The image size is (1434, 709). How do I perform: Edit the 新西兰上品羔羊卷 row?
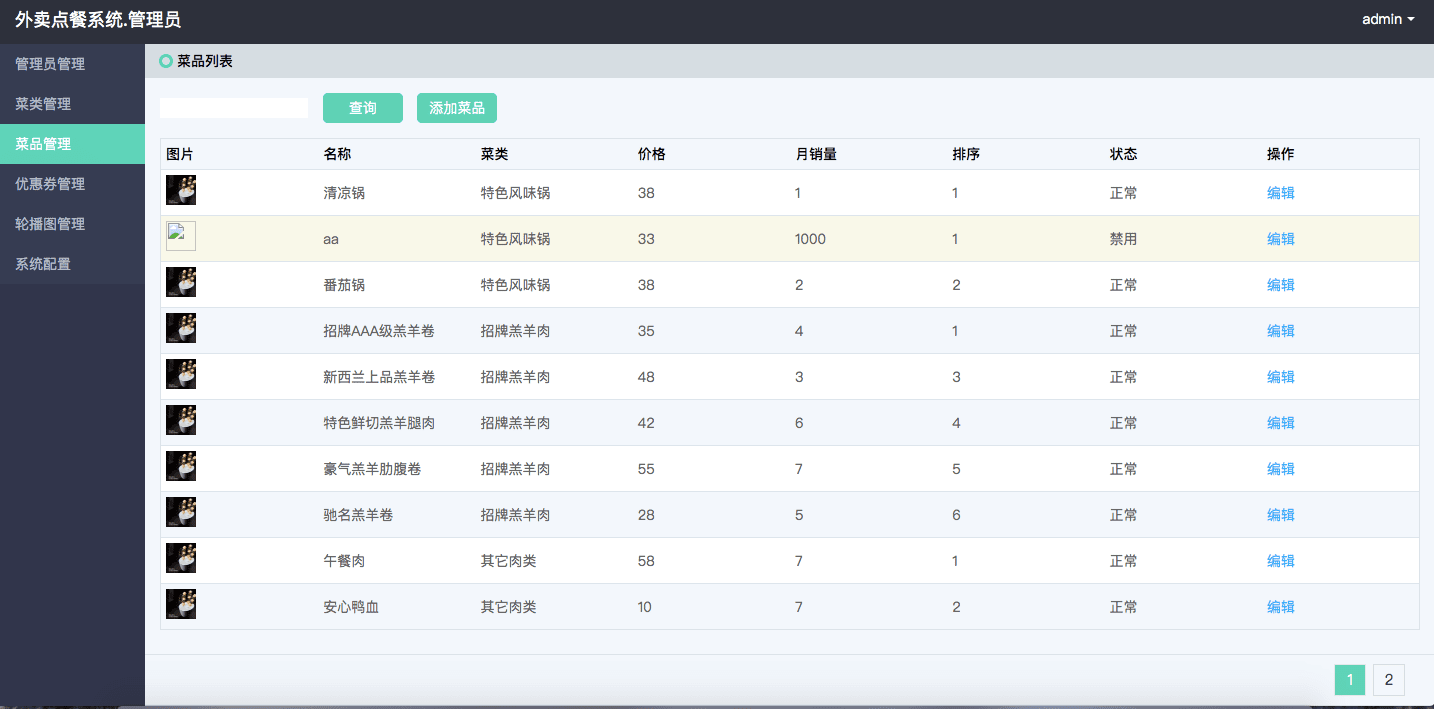pyautogui.click(x=1280, y=377)
